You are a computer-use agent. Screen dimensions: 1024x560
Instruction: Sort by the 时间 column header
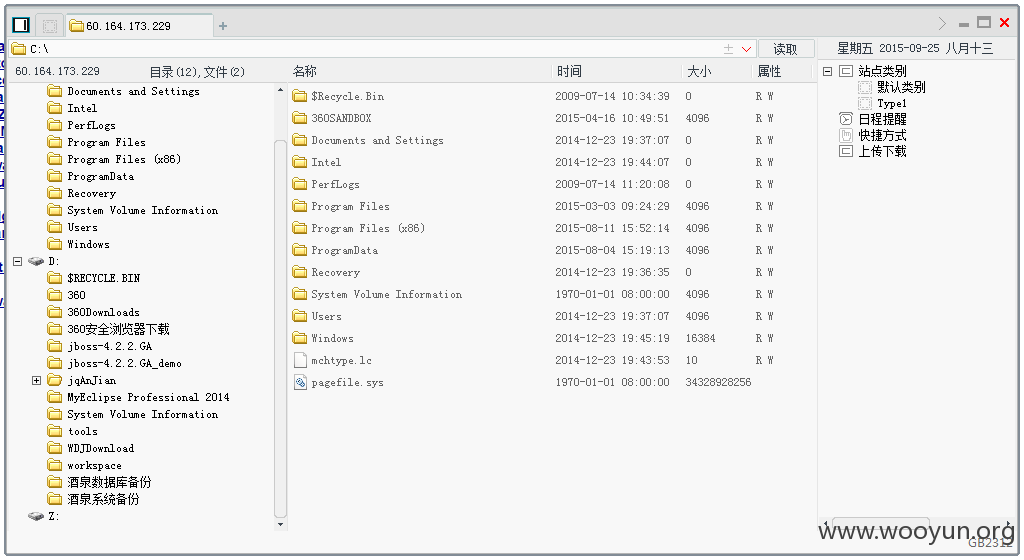click(569, 71)
